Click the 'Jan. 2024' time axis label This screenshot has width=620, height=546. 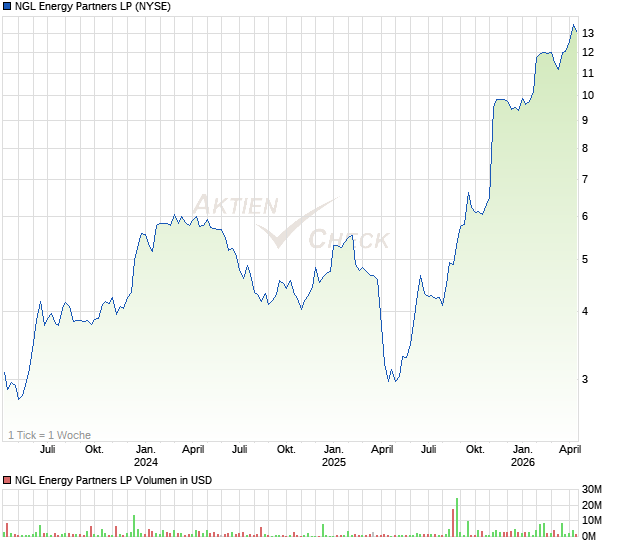(146, 455)
